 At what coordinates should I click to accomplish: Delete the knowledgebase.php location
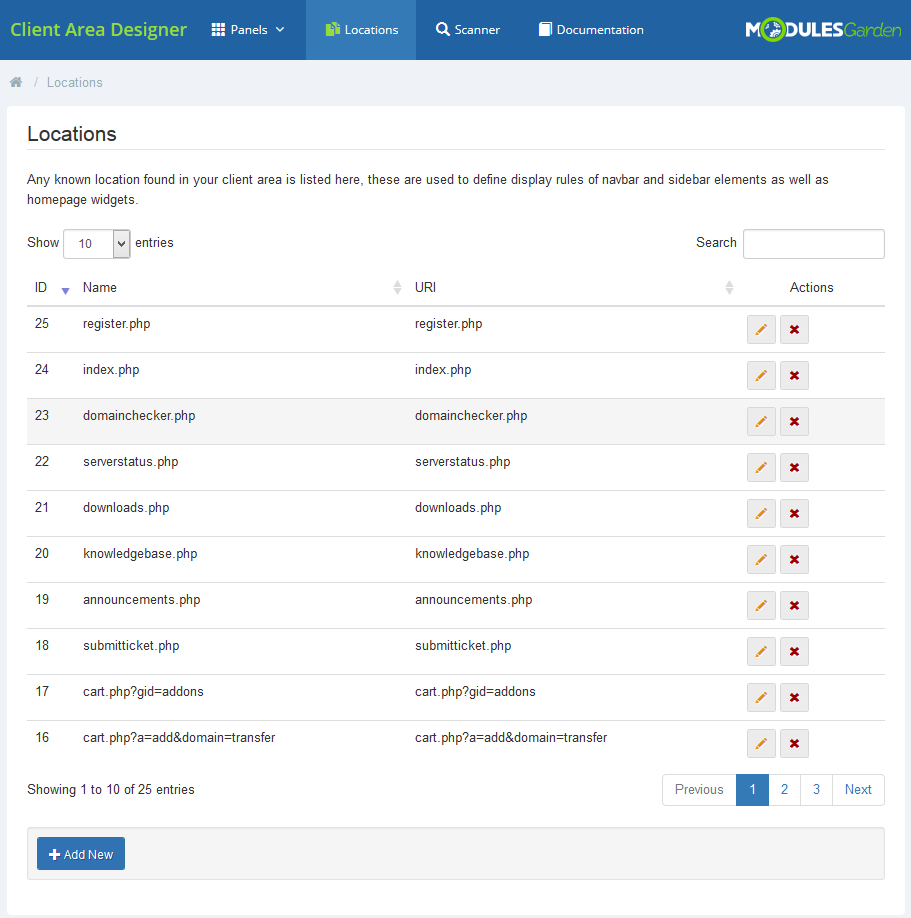pos(794,560)
